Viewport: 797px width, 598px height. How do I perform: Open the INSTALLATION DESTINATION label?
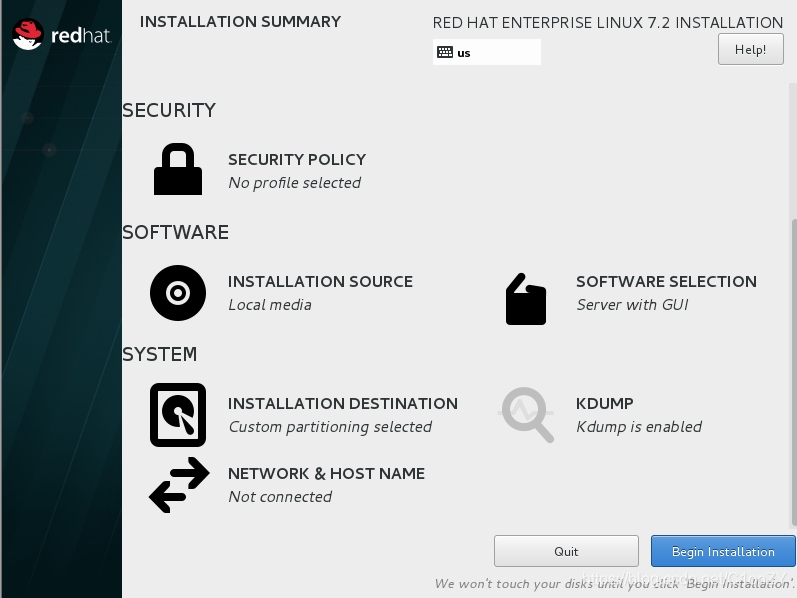pyautogui.click(x=343, y=404)
